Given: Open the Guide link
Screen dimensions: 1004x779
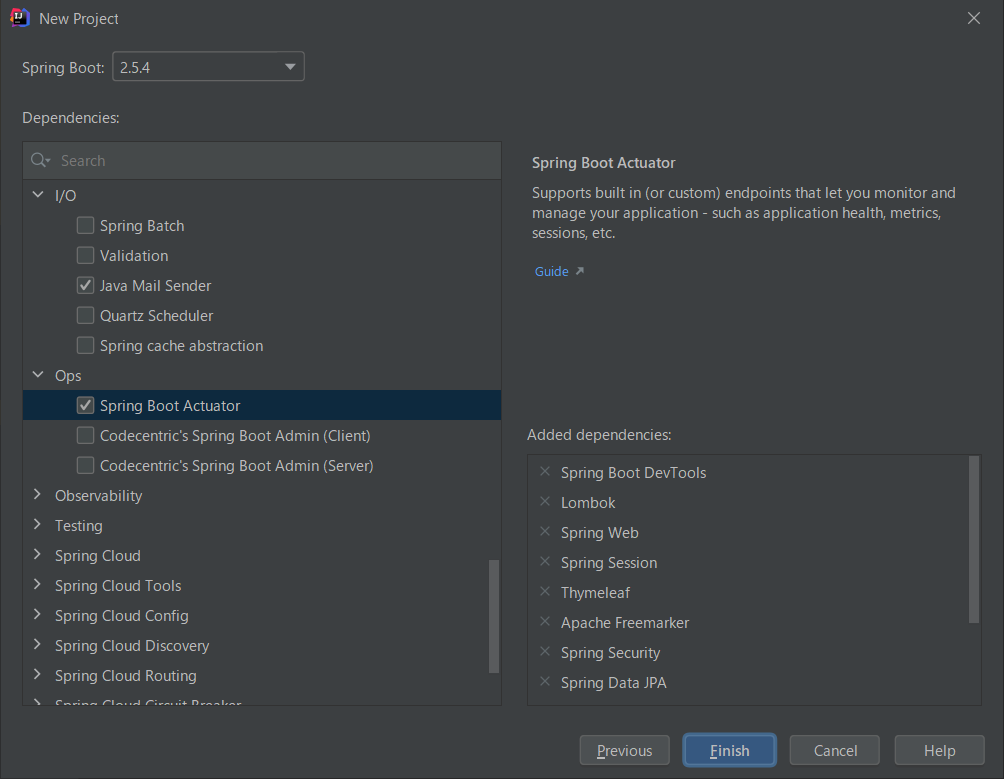Looking at the screenshot, I should [551, 271].
